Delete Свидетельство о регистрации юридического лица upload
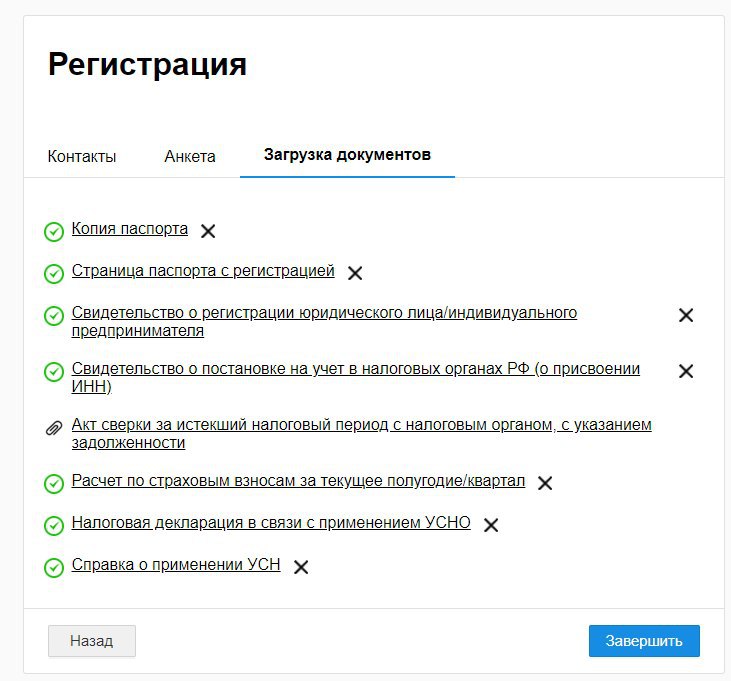The image size is (731, 681). (x=686, y=315)
